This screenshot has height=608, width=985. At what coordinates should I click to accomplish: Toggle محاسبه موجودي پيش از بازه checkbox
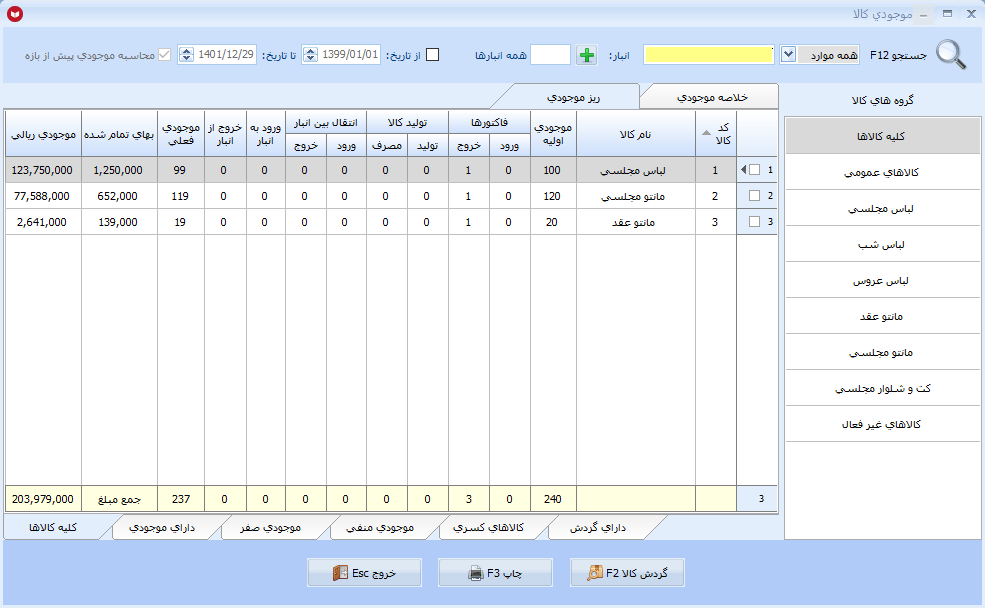coord(165,55)
